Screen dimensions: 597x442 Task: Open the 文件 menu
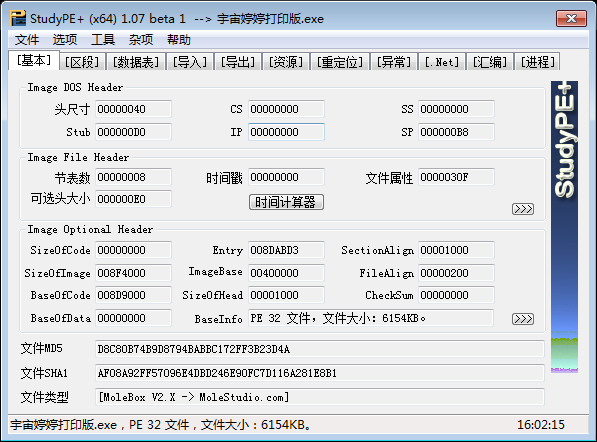(27, 40)
